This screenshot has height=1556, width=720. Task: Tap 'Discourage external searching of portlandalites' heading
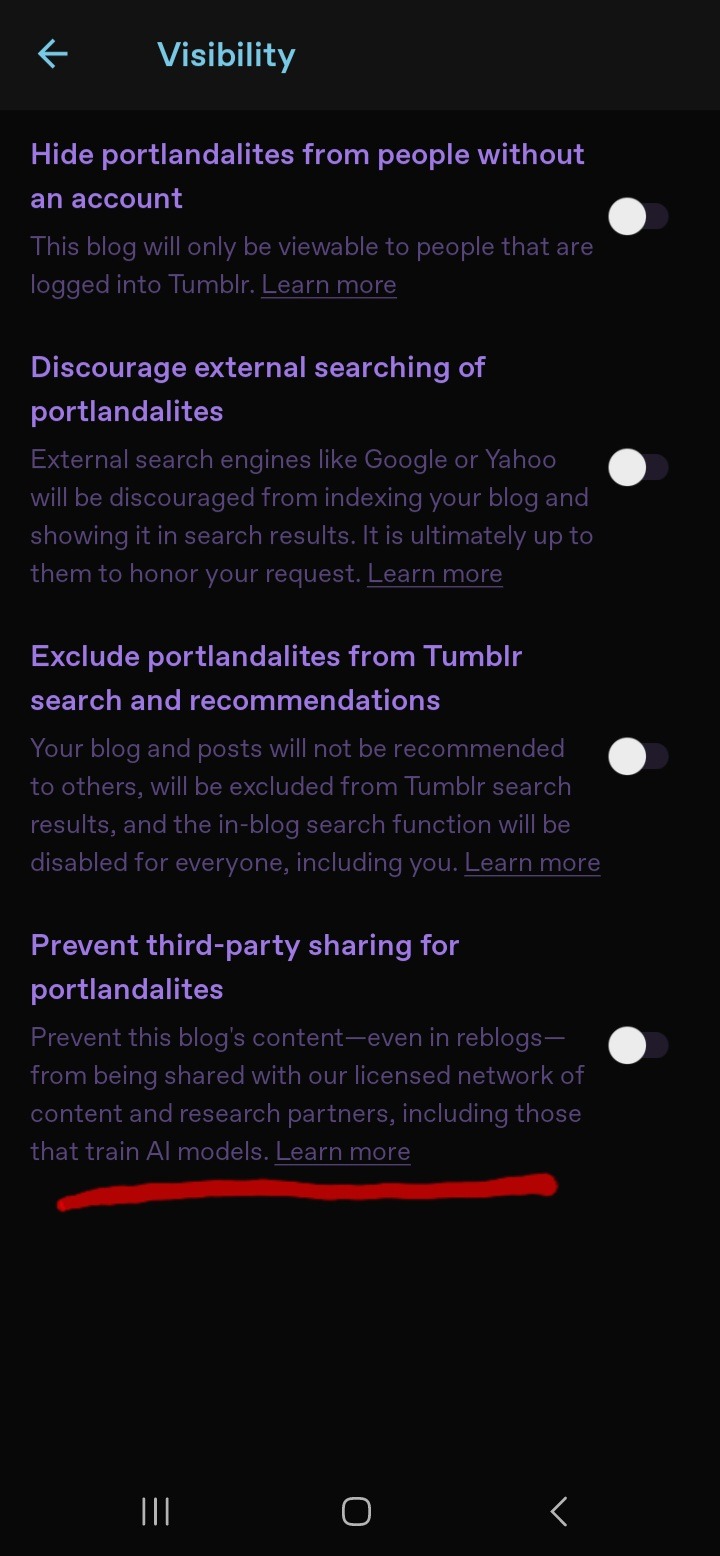(258, 389)
